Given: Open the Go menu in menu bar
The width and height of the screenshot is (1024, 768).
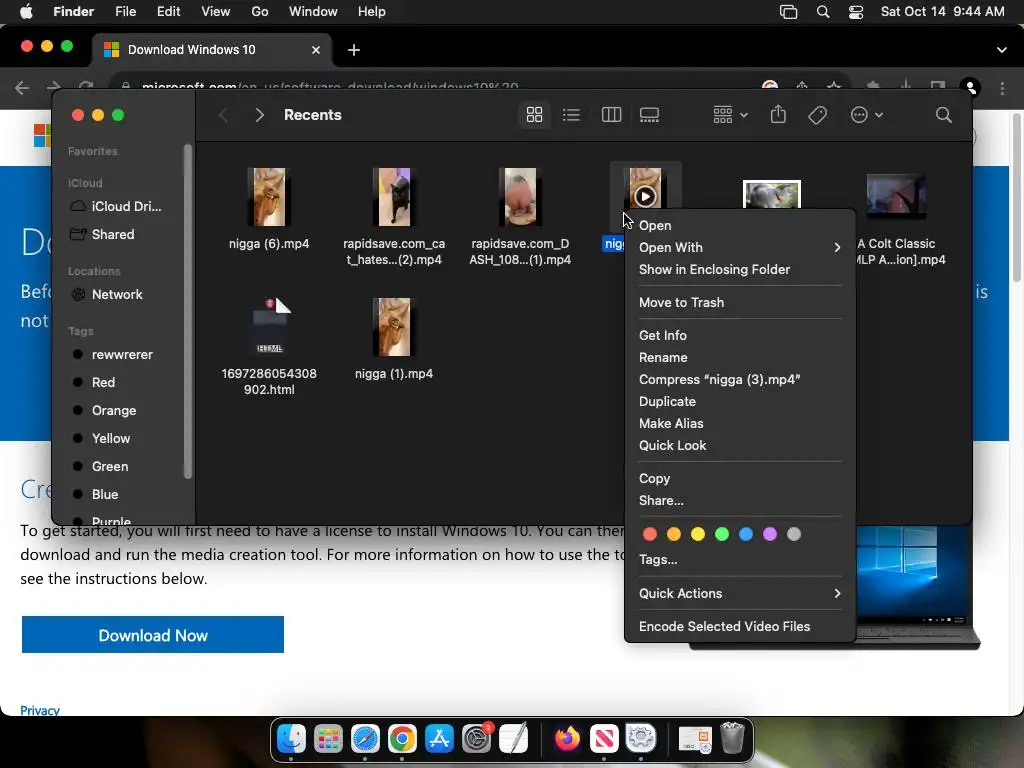Looking at the screenshot, I should [x=259, y=12].
